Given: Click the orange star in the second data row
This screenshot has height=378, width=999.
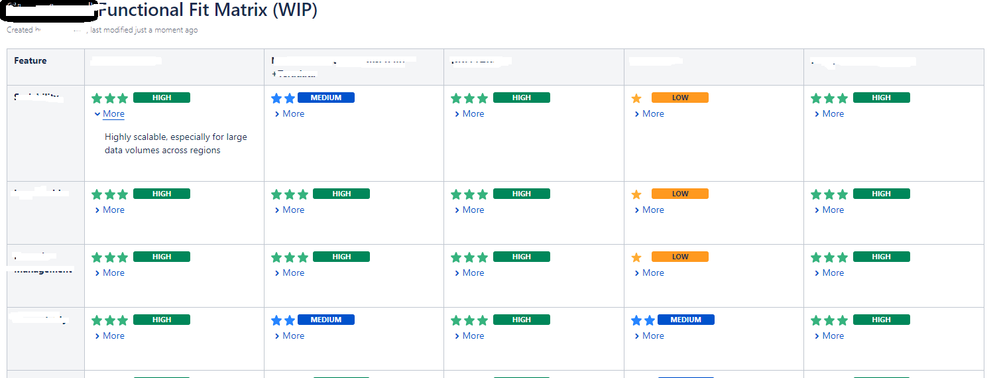Looking at the screenshot, I should [636, 194].
